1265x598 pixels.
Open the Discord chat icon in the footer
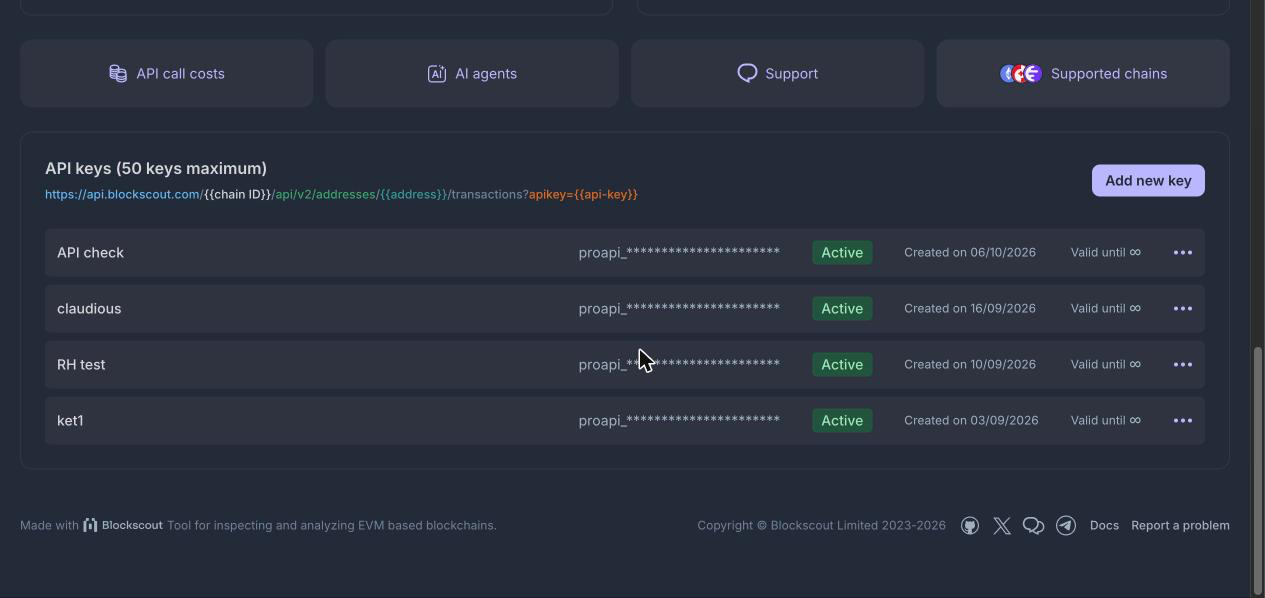click(x=1034, y=525)
